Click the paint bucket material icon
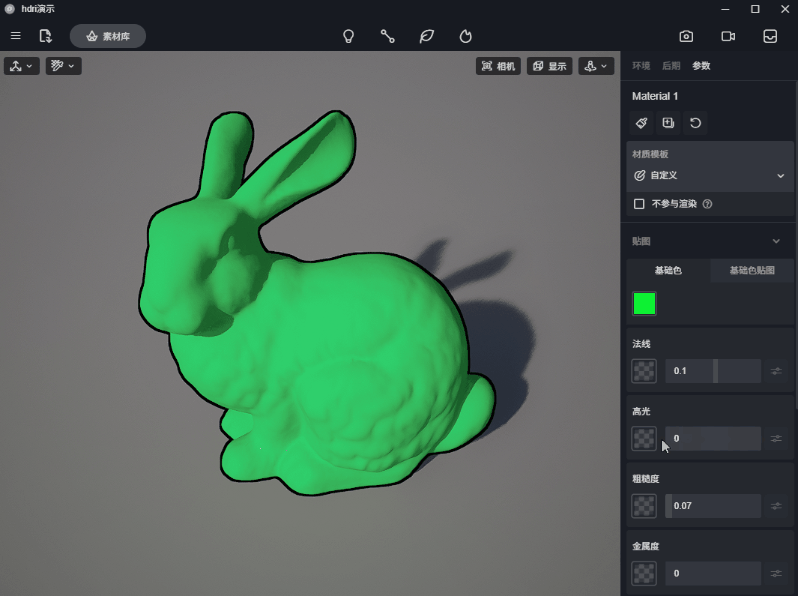This screenshot has height=596, width=798. point(642,123)
